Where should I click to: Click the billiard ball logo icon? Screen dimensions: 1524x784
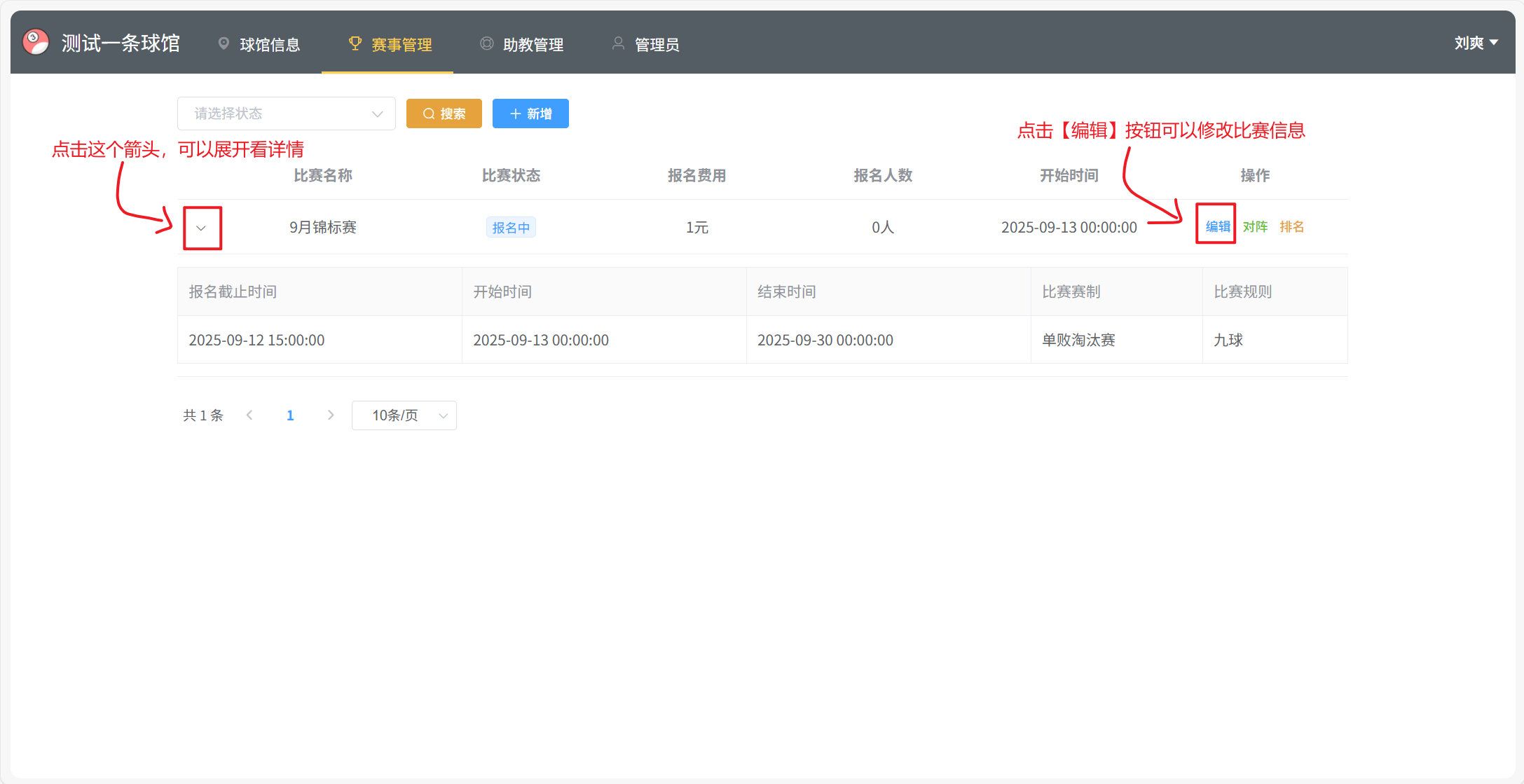(x=36, y=42)
